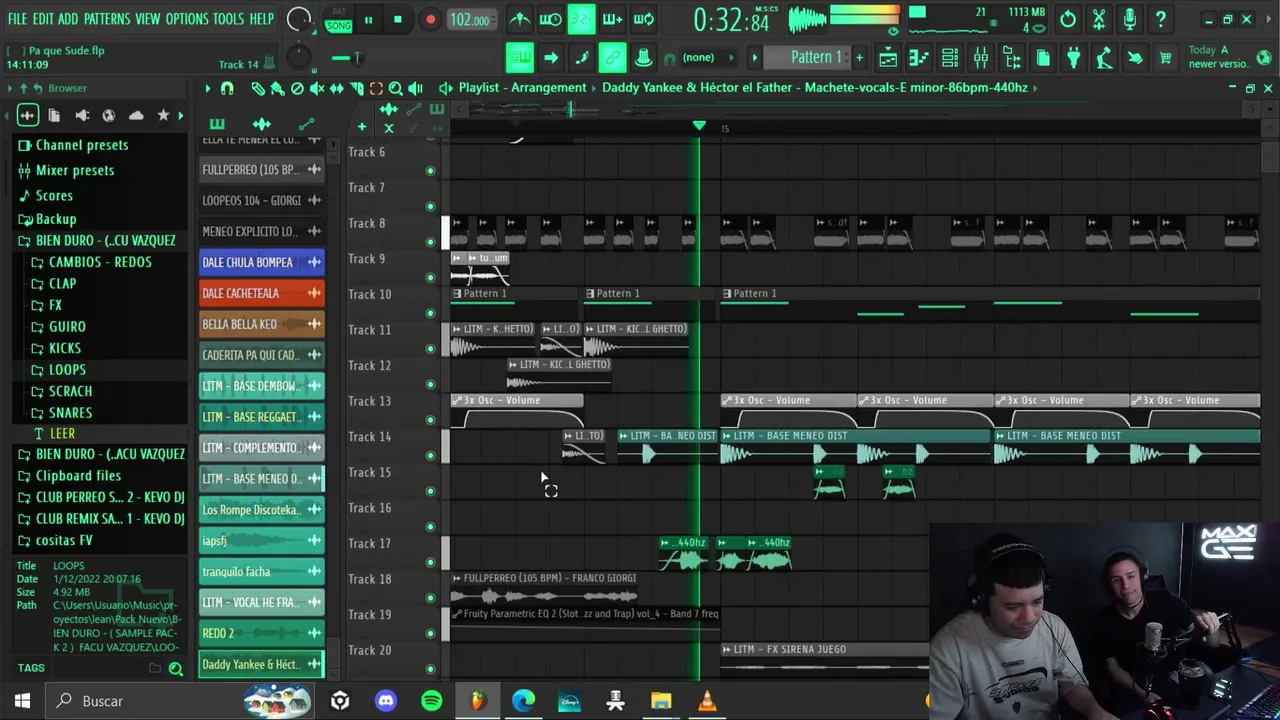Select the Mute tool in Playlist
The height and width of the screenshot is (720, 1280).
tap(317, 88)
